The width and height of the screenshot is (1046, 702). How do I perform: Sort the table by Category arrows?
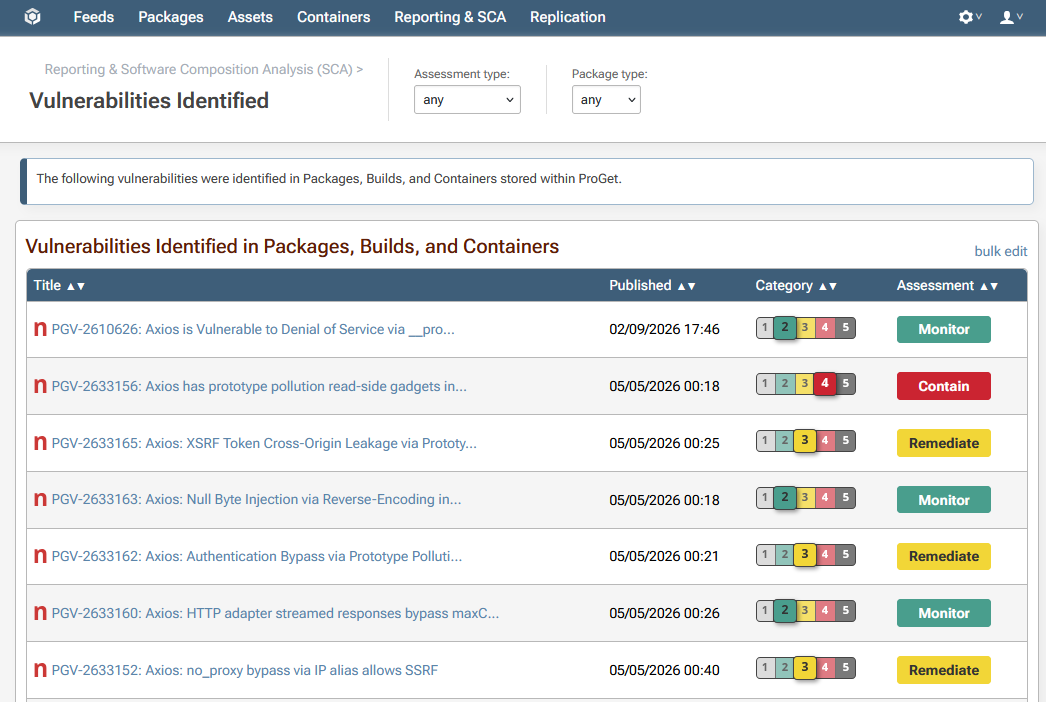(x=828, y=286)
